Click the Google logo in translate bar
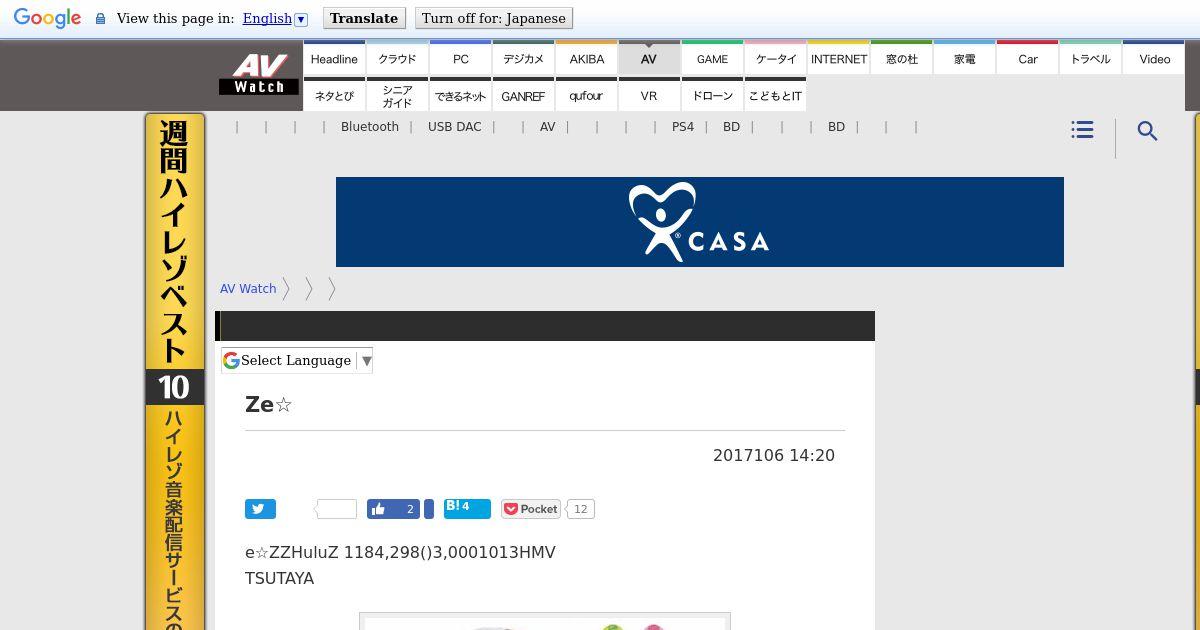This screenshot has width=1200, height=630. click(x=47, y=19)
